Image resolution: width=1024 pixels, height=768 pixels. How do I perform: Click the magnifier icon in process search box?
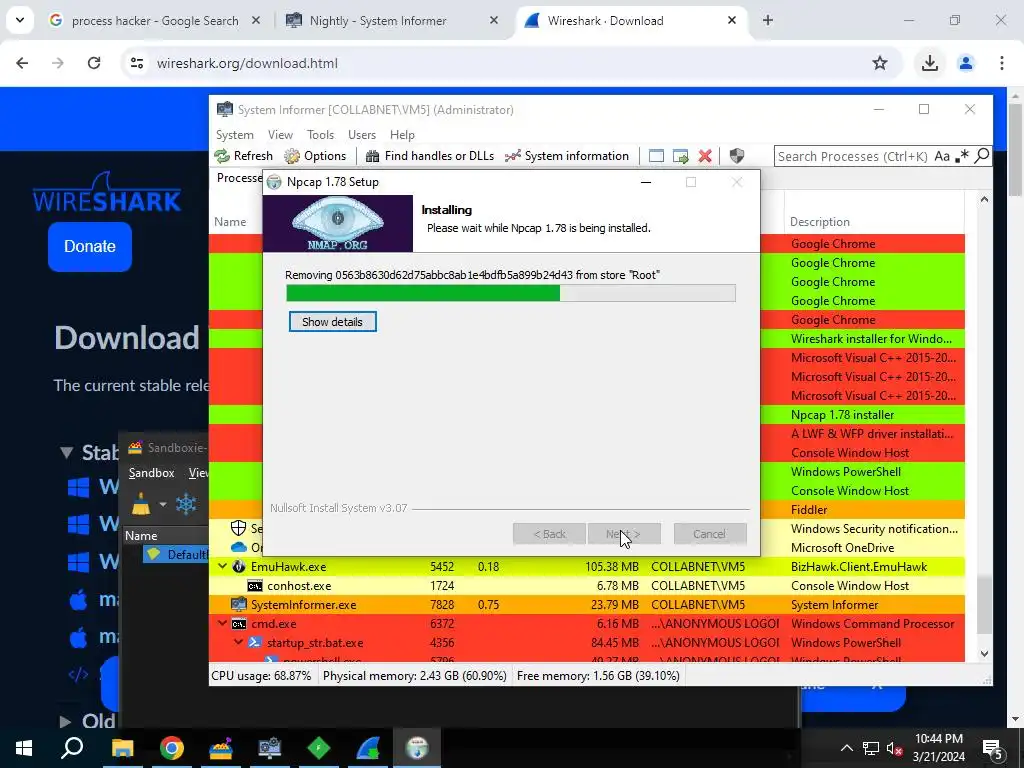(x=982, y=156)
